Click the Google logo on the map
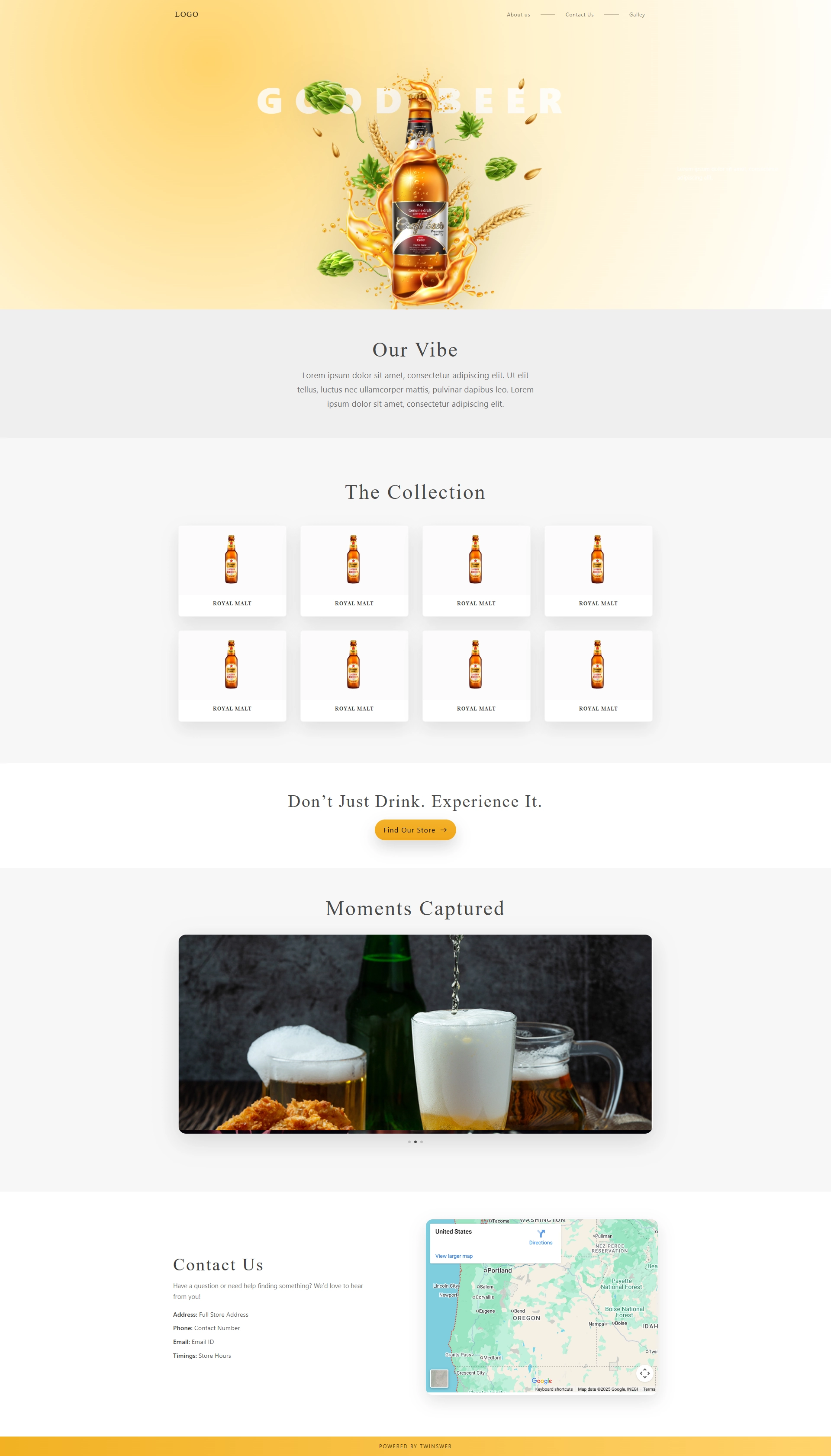 (x=541, y=1381)
